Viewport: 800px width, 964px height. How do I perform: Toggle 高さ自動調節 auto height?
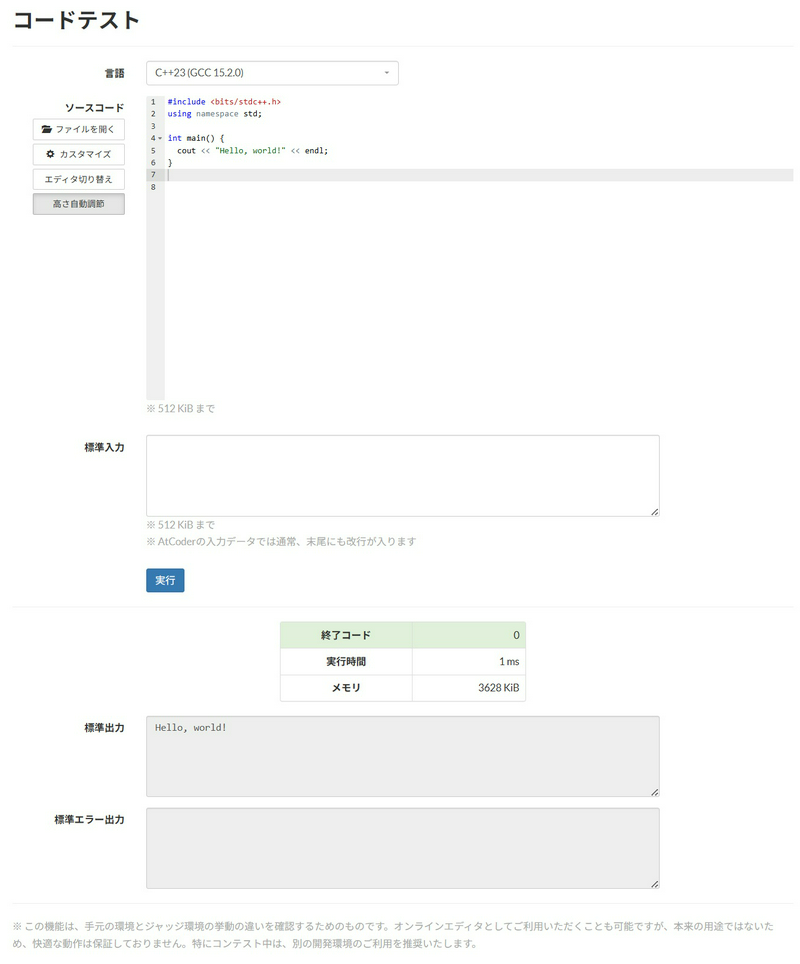pos(78,204)
